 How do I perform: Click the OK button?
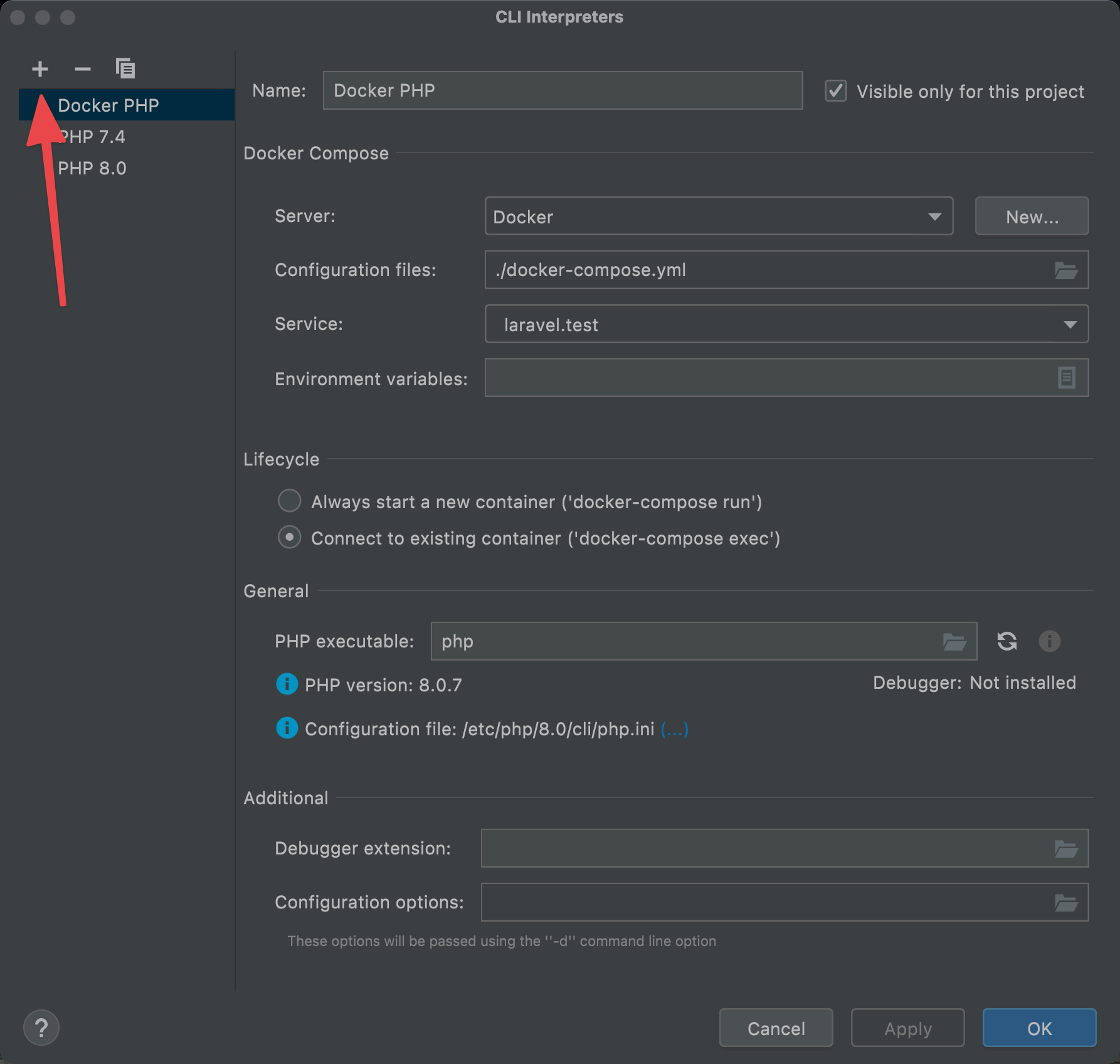[x=1038, y=1028]
